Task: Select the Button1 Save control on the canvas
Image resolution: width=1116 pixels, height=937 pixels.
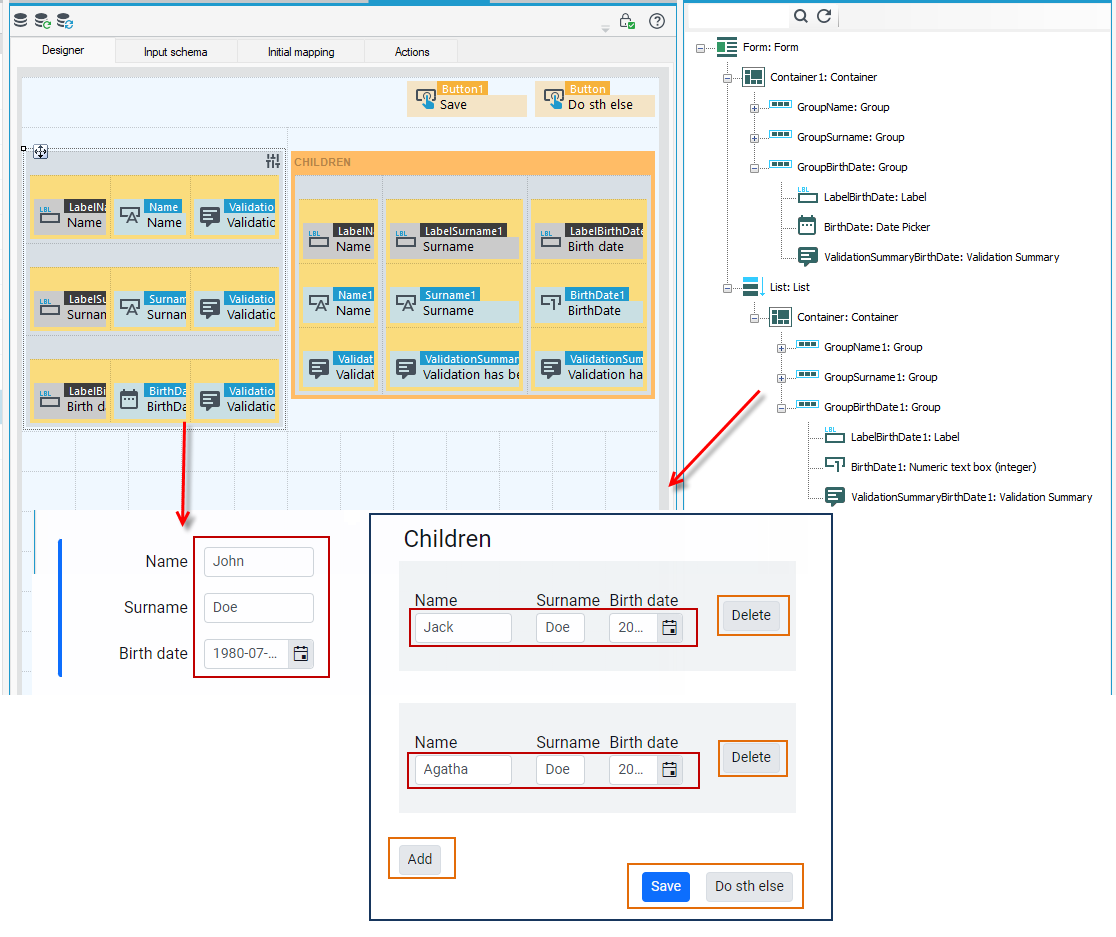Action: point(467,98)
